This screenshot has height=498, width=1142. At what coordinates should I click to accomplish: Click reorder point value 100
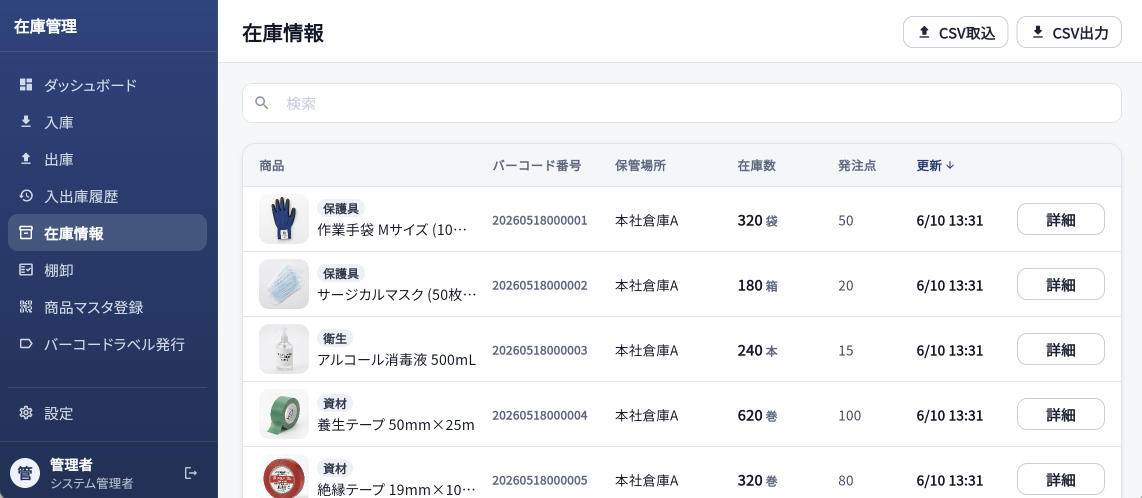[x=849, y=415]
